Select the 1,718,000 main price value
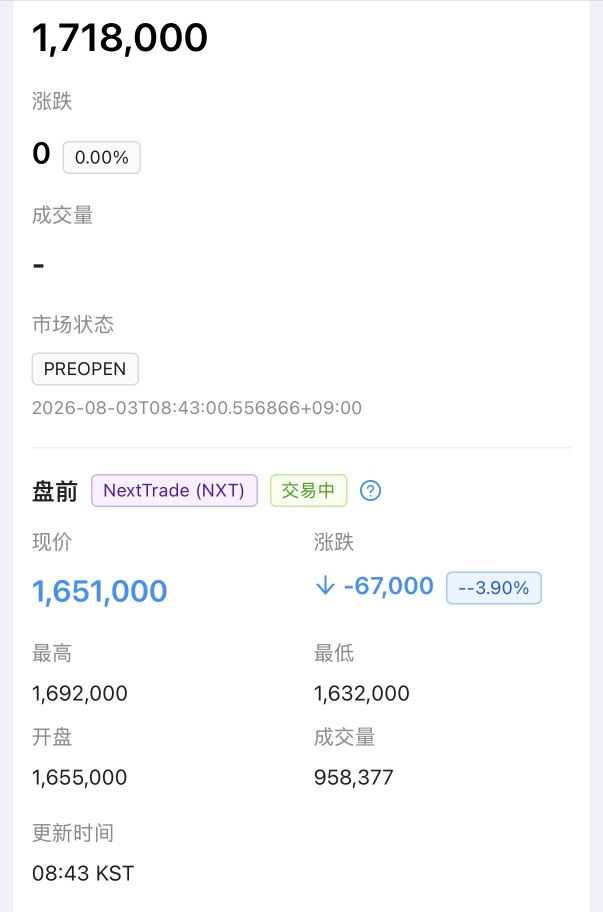603x912 pixels. (x=120, y=38)
